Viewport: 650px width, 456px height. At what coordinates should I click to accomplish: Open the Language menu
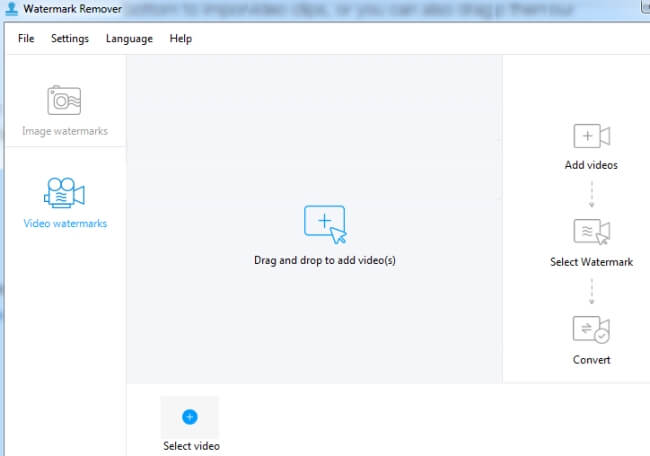(129, 39)
